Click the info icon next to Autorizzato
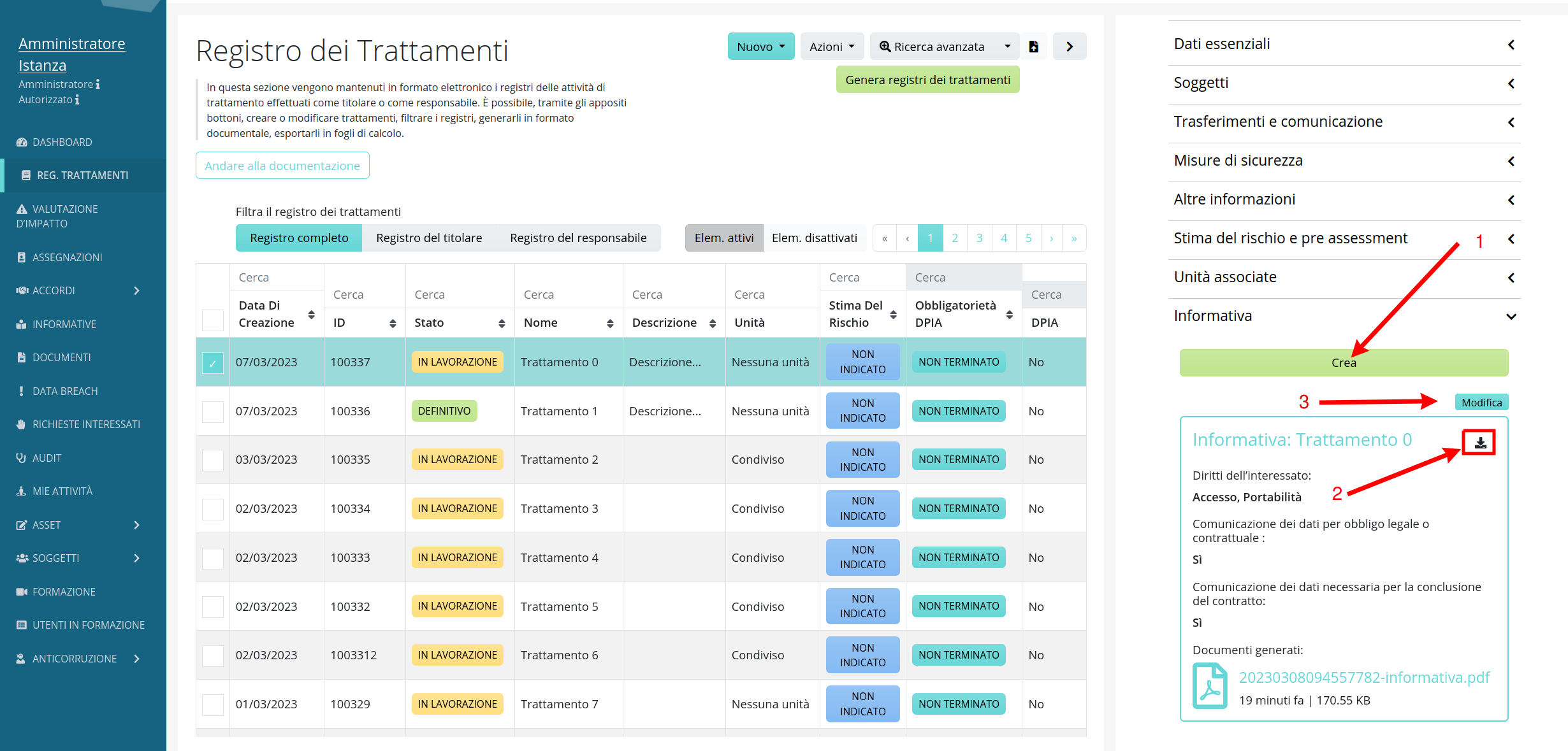 pyautogui.click(x=77, y=99)
